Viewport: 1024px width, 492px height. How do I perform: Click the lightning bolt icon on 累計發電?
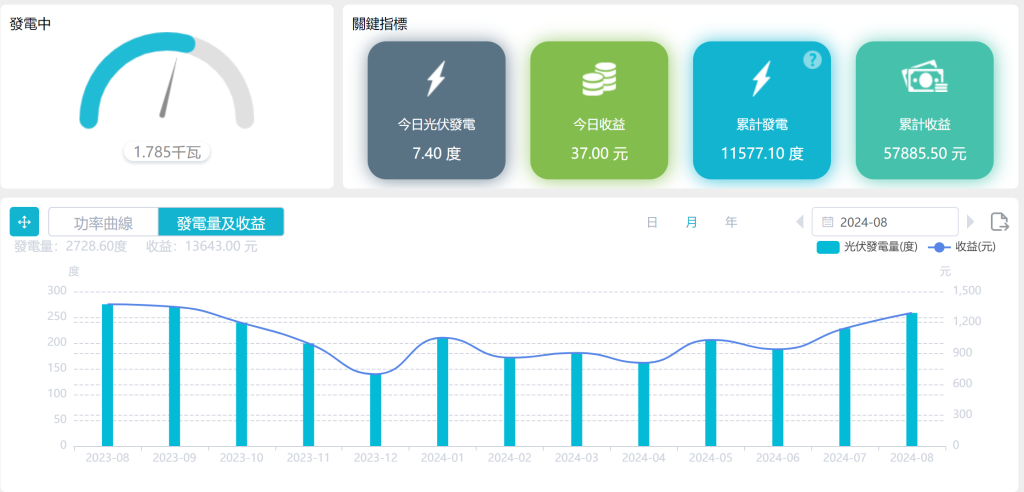click(761, 79)
